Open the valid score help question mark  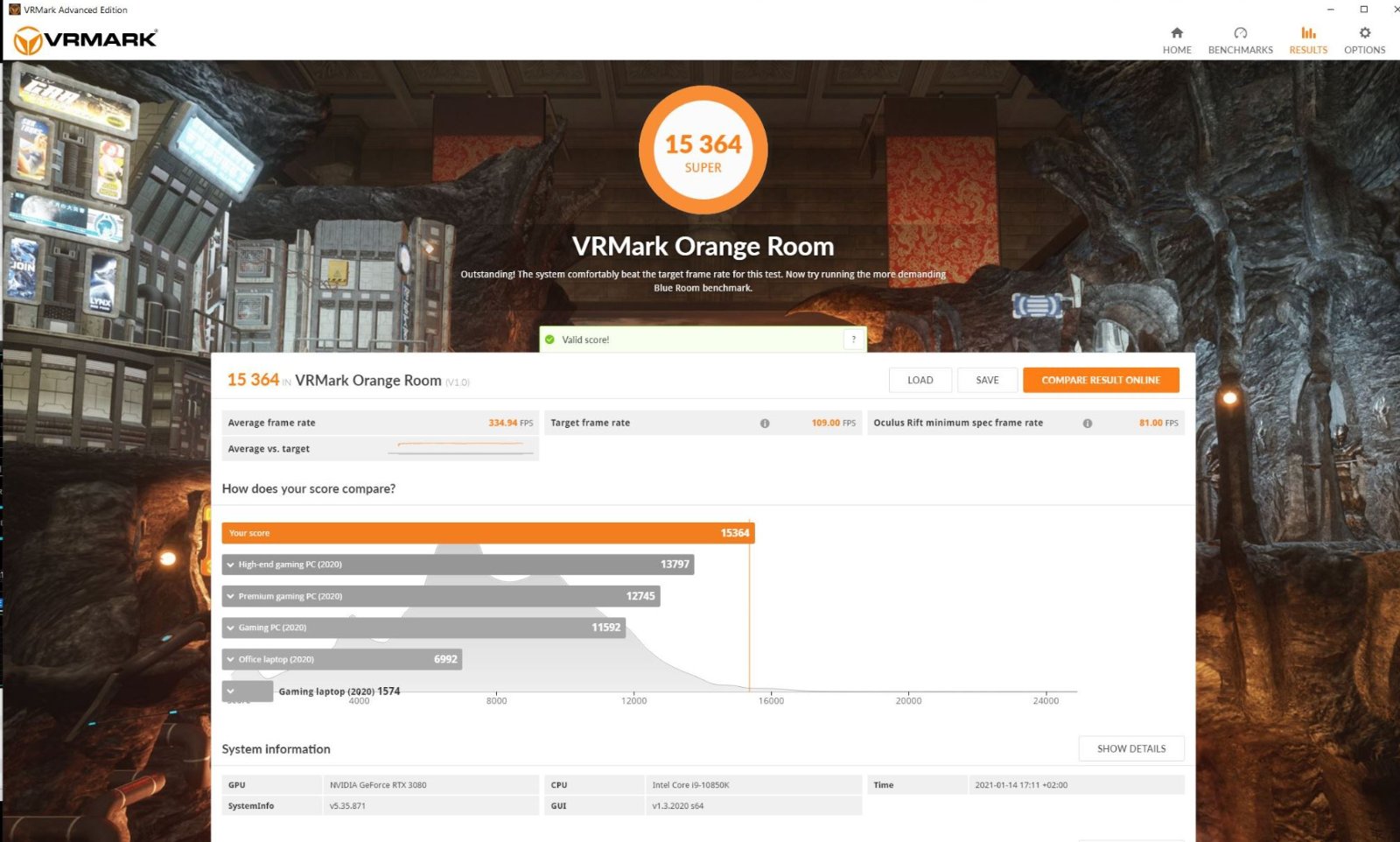pyautogui.click(x=853, y=340)
